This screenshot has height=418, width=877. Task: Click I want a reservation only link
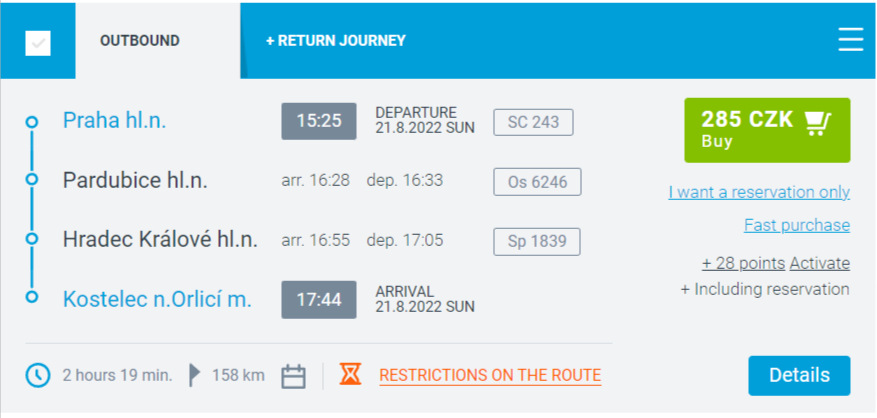(x=759, y=192)
